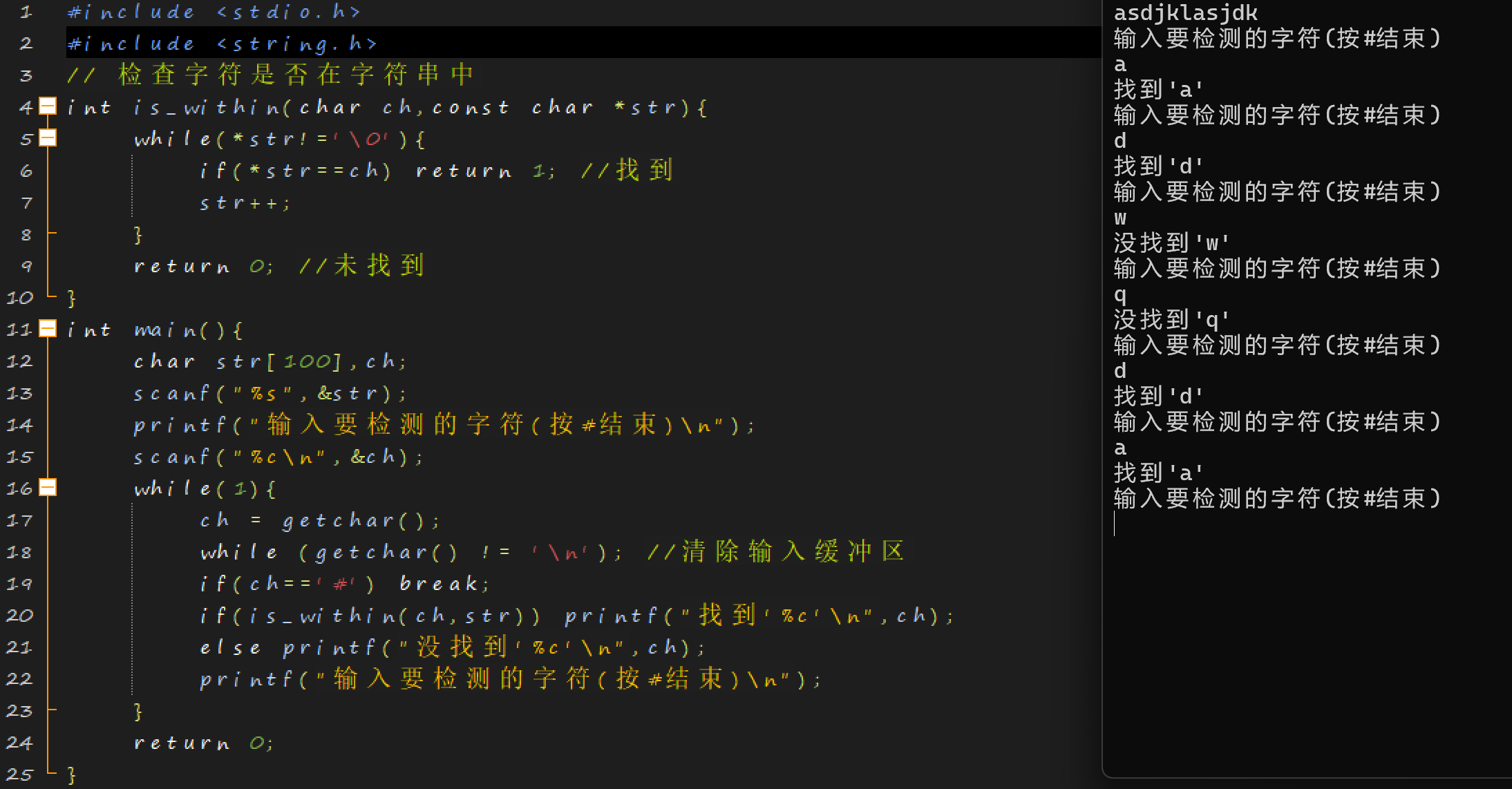Screen dimensions: 1512x789
Task: Click the else printf 没找到 line
Action: tap(453, 647)
